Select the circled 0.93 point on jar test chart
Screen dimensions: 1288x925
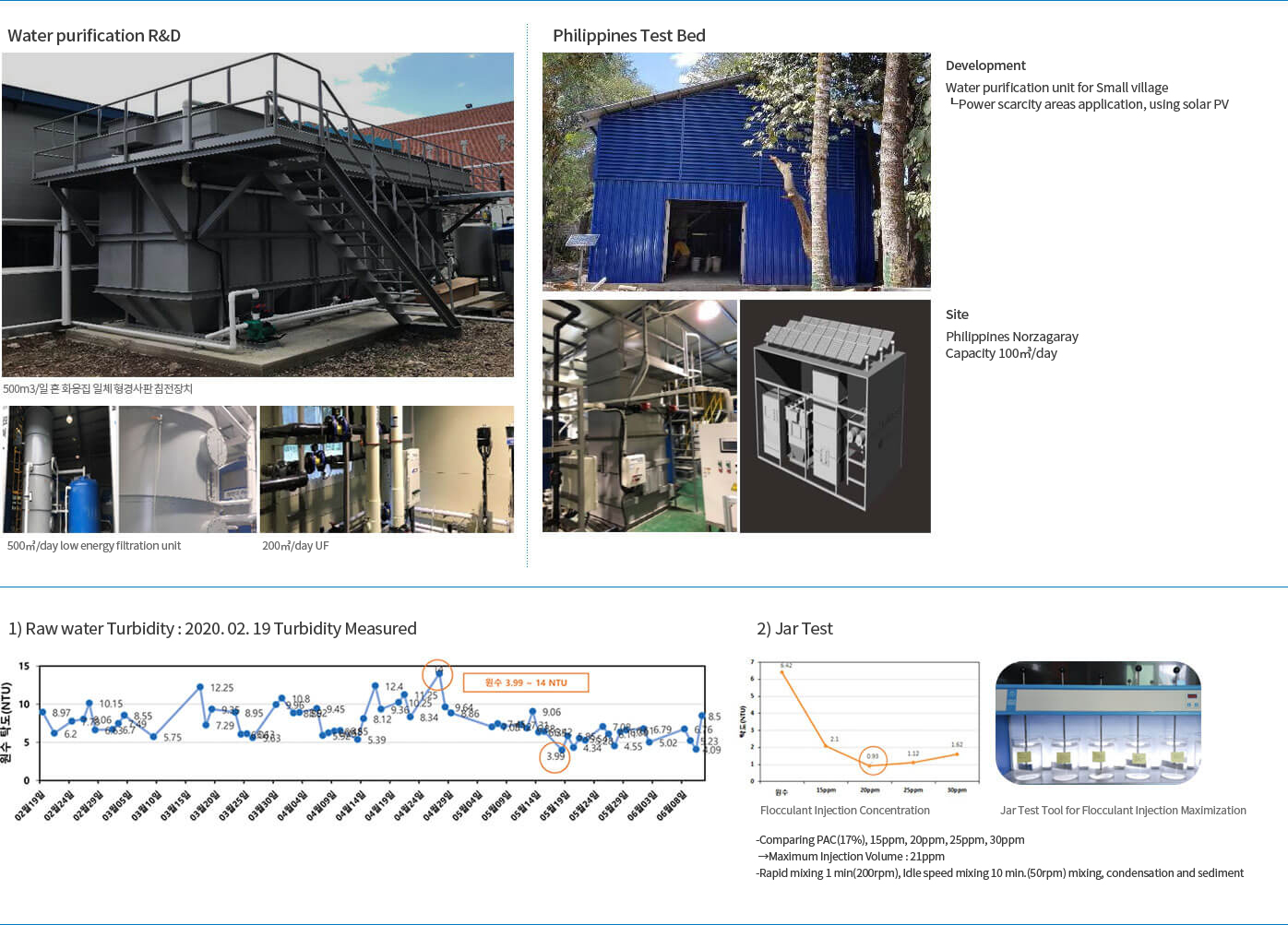click(x=872, y=761)
